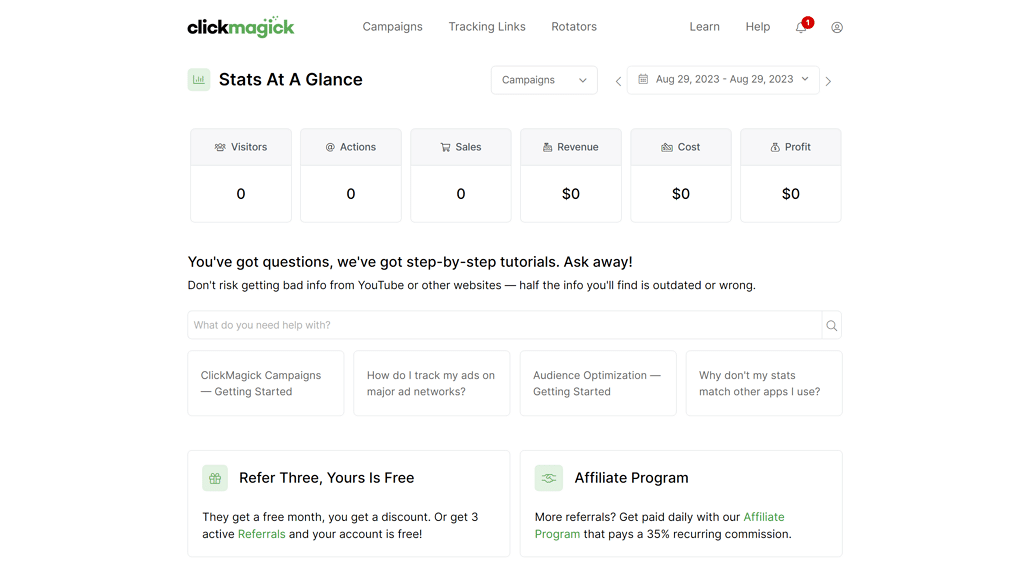Image resolution: width=1024 pixels, height=588 pixels.
Task: Click the handshake Affiliate Program icon
Action: [549, 478]
